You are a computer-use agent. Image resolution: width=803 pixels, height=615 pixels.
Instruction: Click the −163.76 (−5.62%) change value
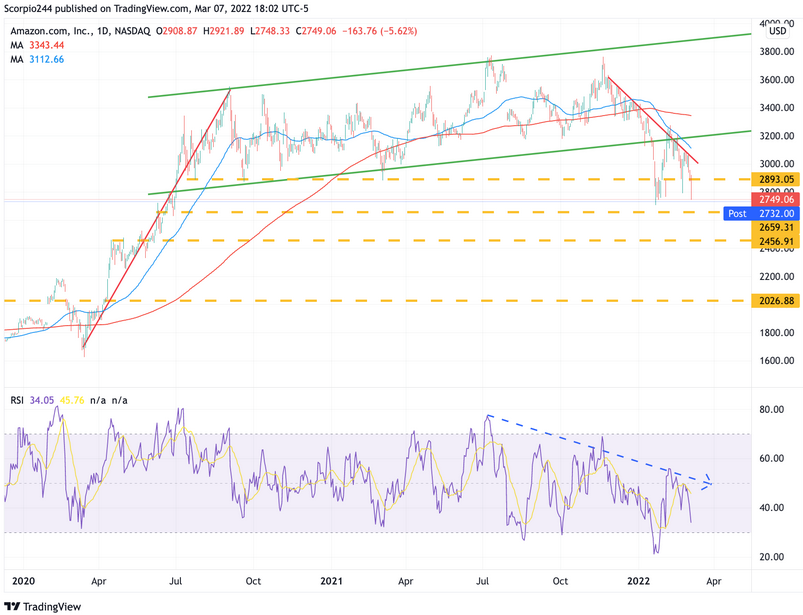(379, 31)
